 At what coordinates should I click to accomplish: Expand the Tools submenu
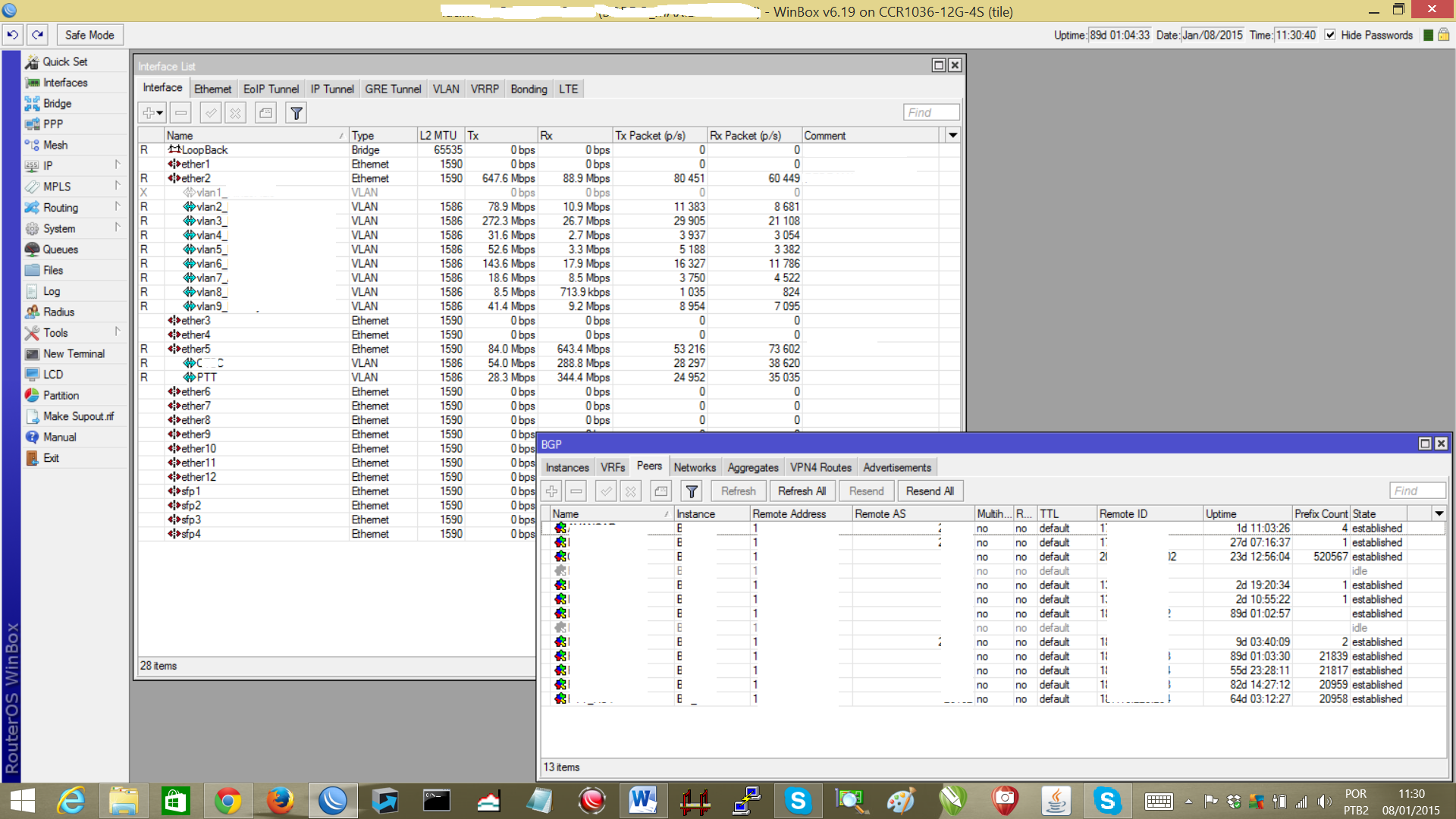point(75,332)
